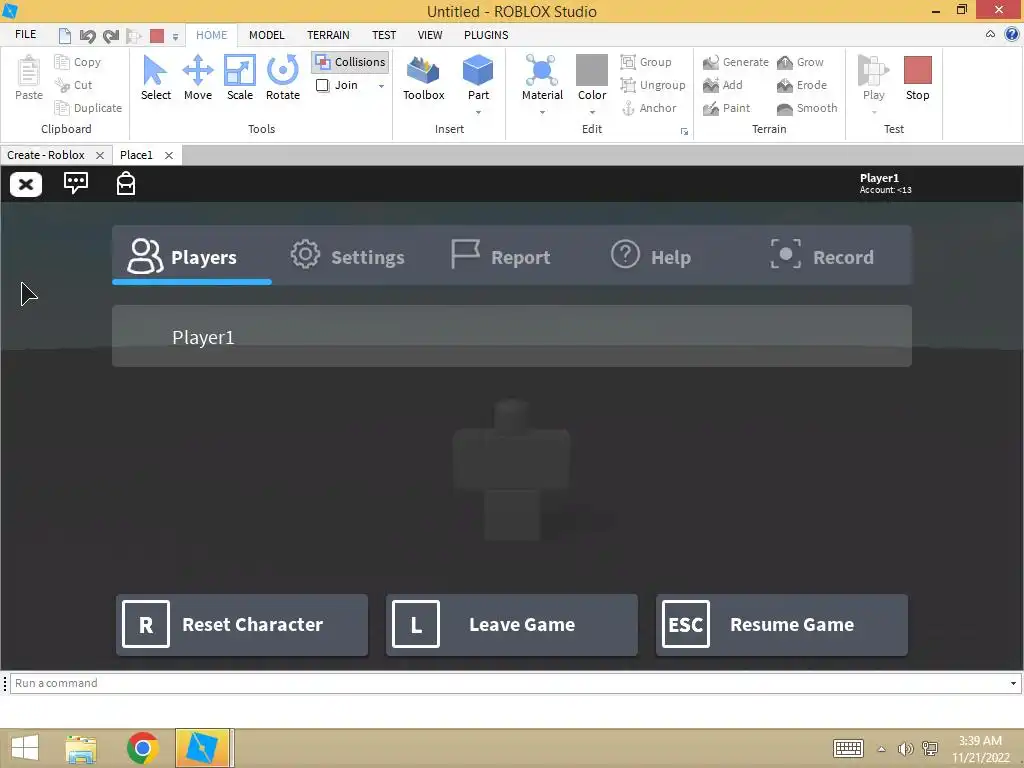
Task: Open Help tab in game menu
Action: click(x=651, y=256)
